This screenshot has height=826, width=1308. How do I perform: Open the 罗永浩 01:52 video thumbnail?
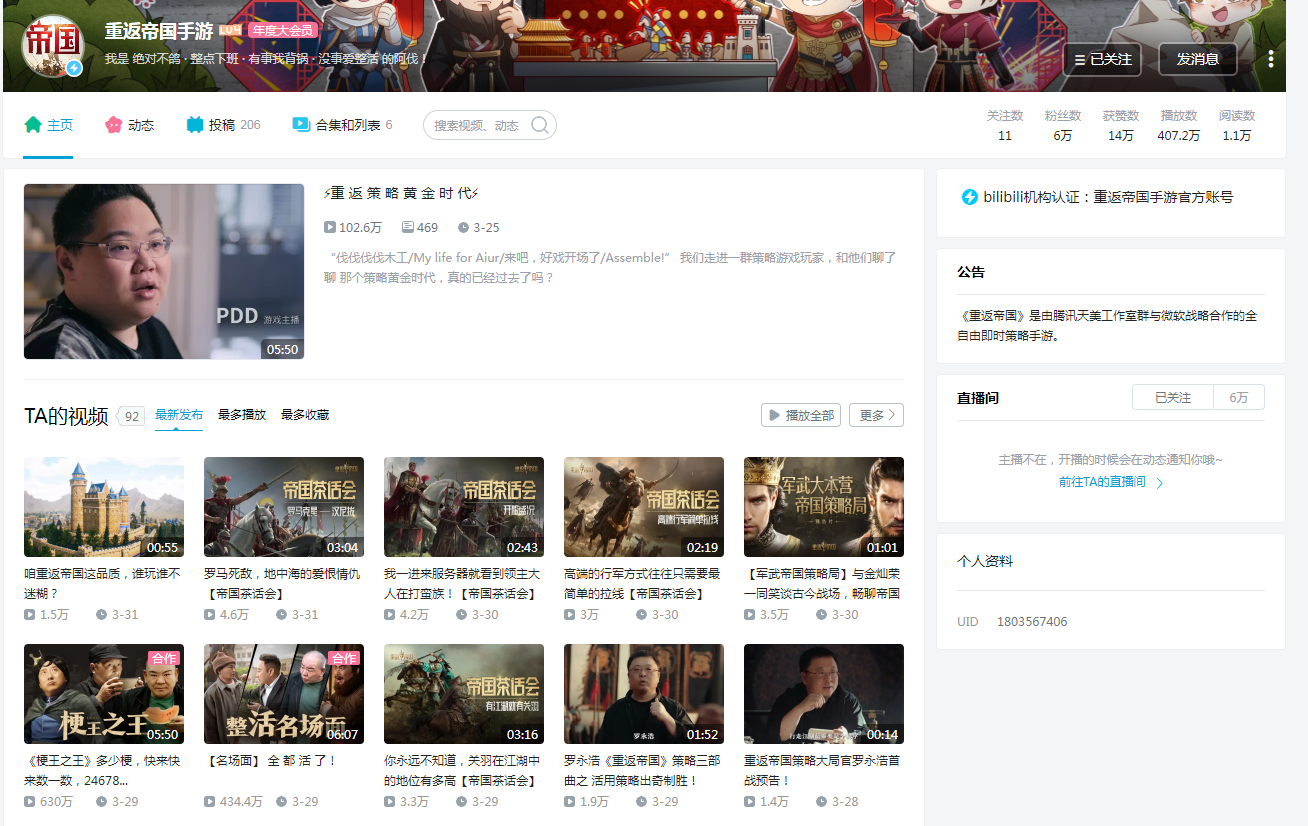(x=644, y=694)
